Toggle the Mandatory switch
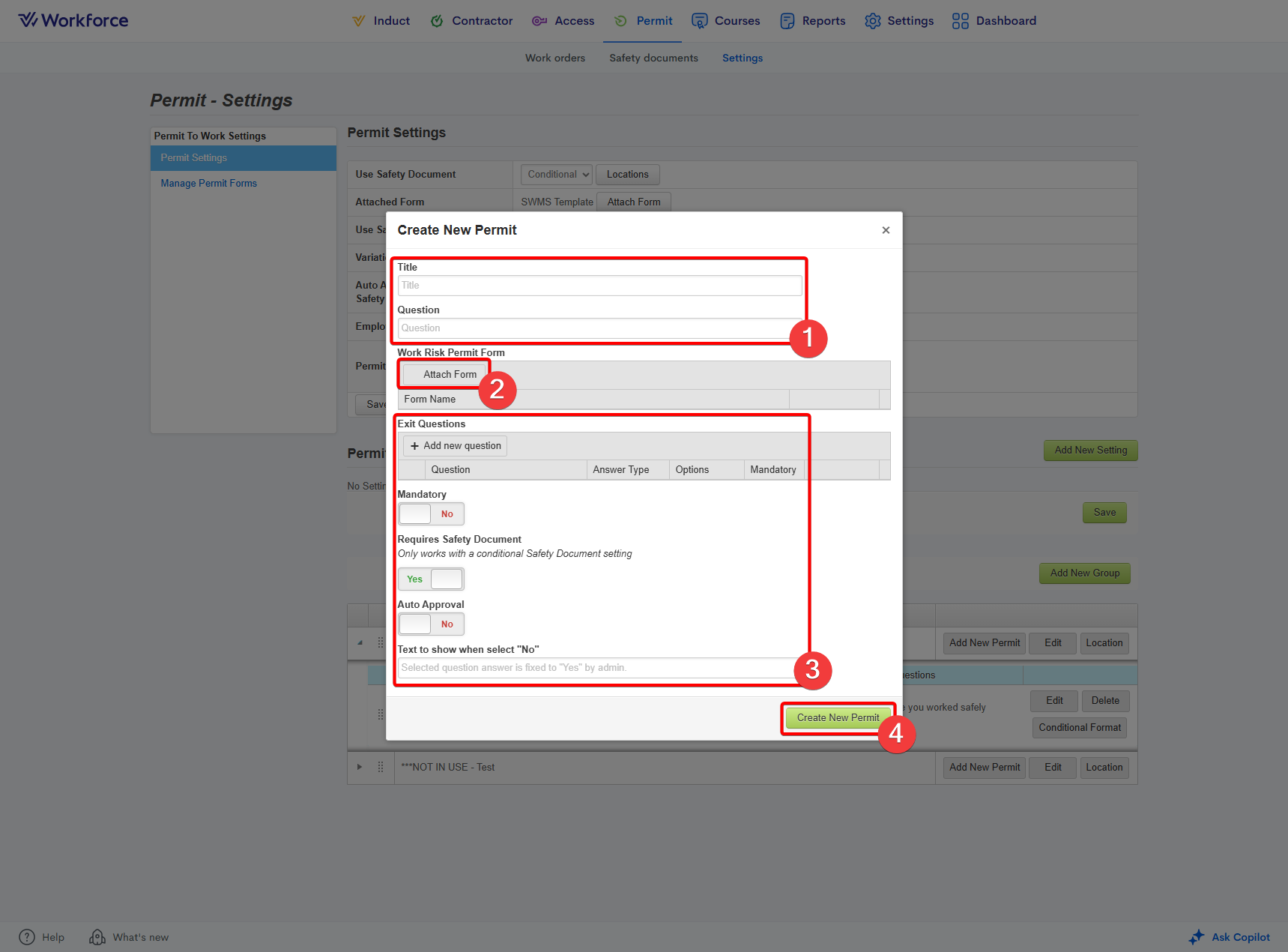 pyautogui.click(x=431, y=514)
